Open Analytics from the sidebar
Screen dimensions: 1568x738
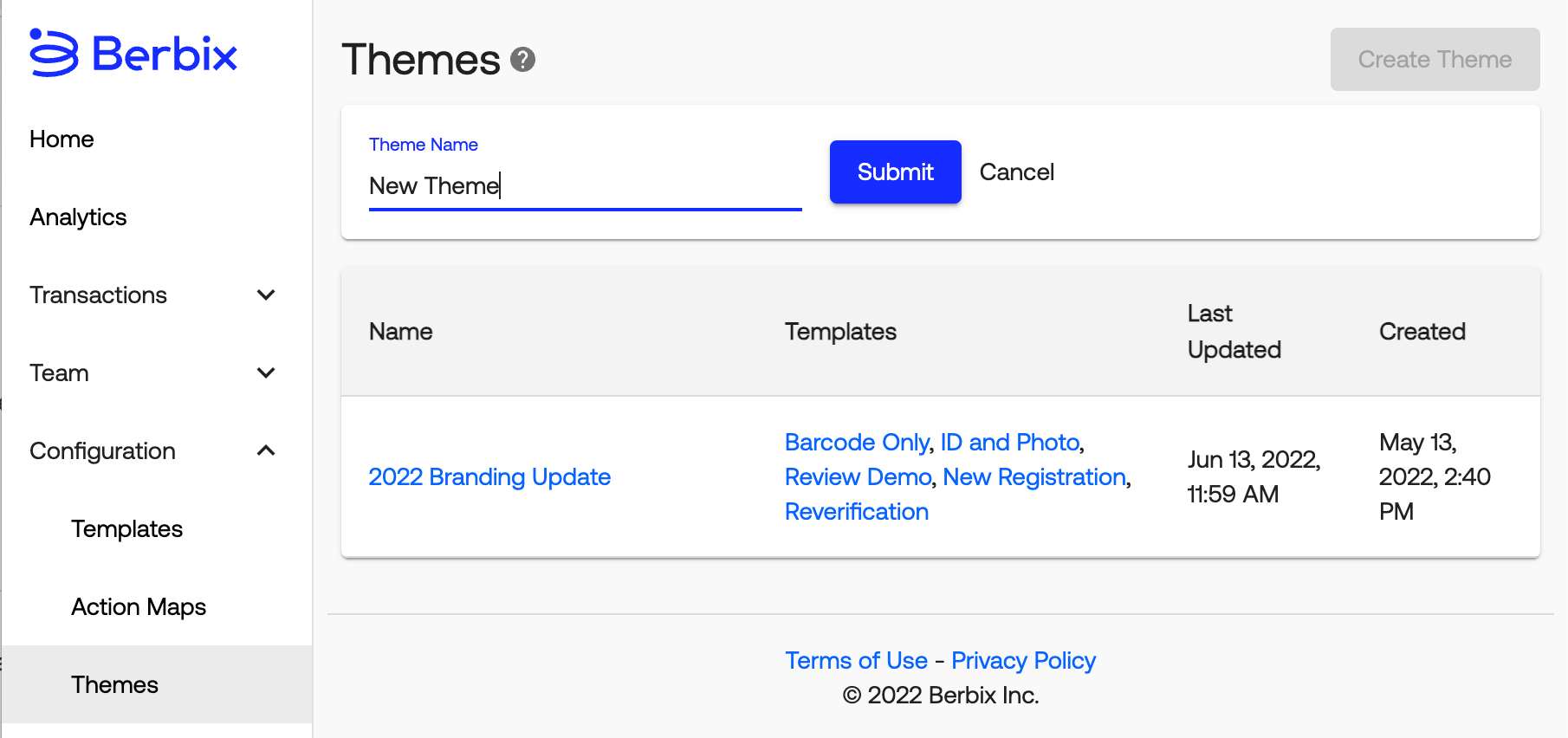78,217
